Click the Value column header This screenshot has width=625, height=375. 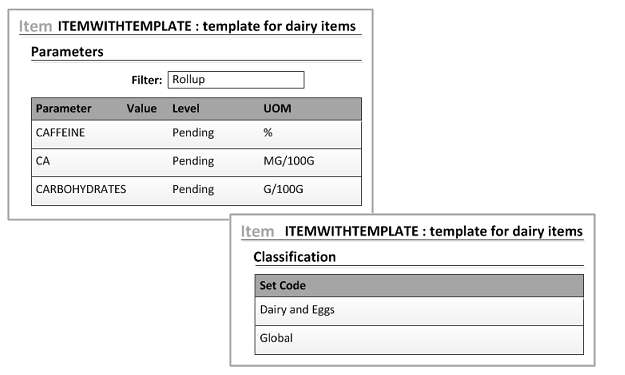pos(142,108)
